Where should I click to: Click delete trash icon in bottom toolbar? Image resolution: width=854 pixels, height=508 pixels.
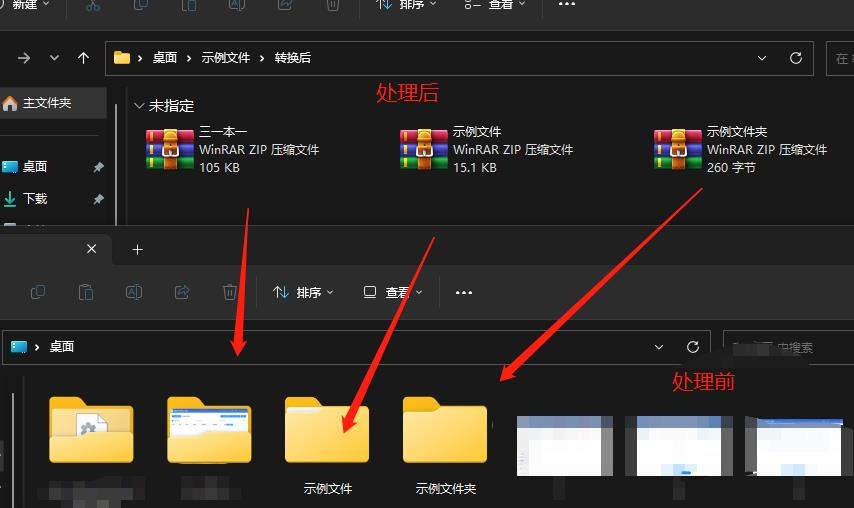[x=230, y=292]
